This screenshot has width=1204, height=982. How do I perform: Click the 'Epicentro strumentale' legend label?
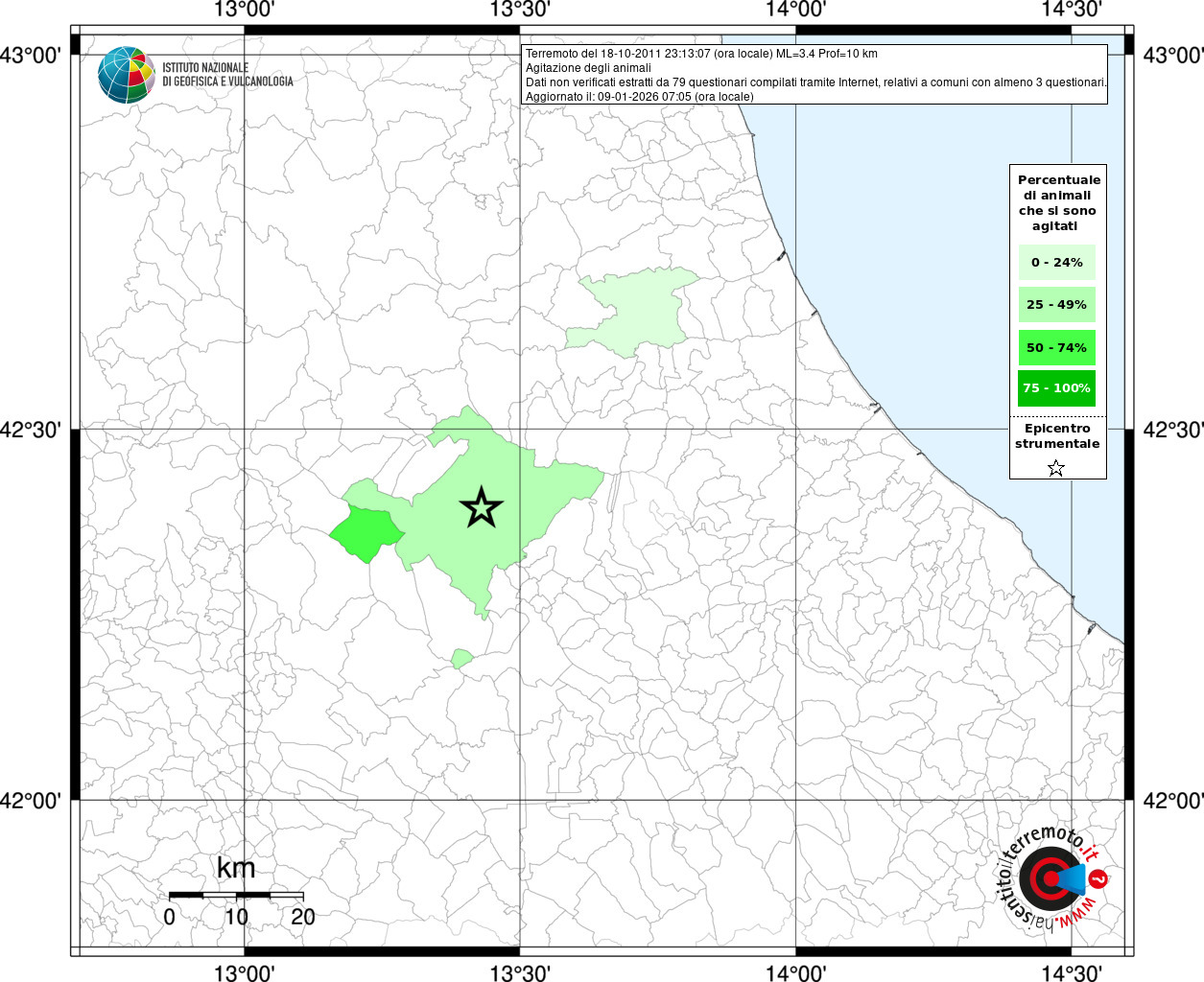tap(1057, 435)
